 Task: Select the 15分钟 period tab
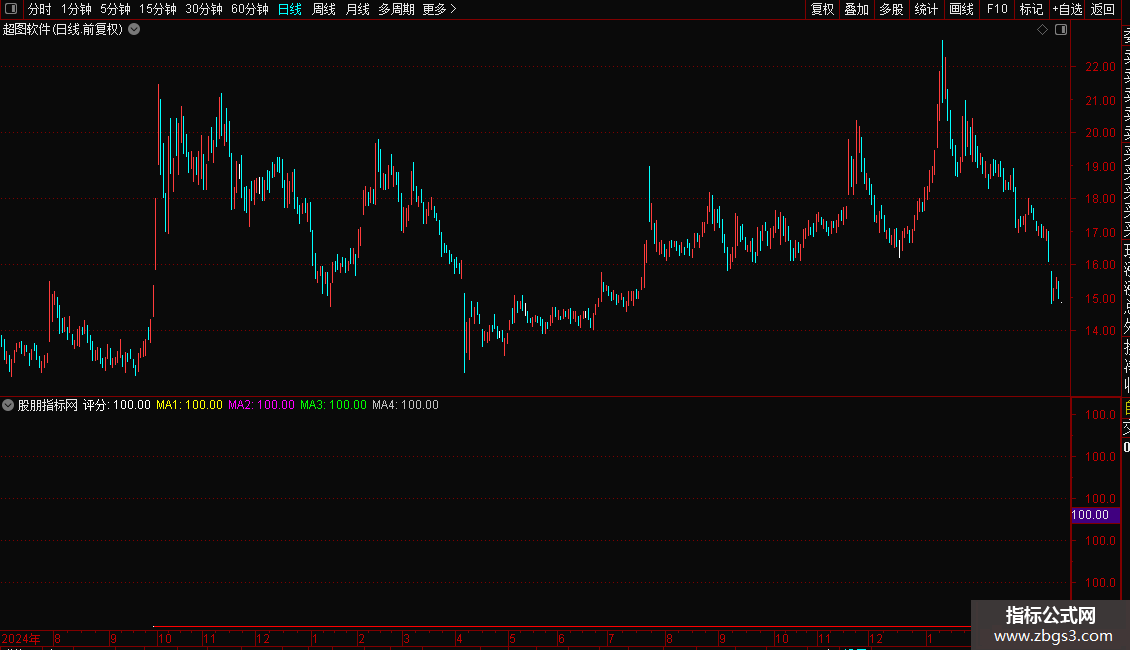158,9
